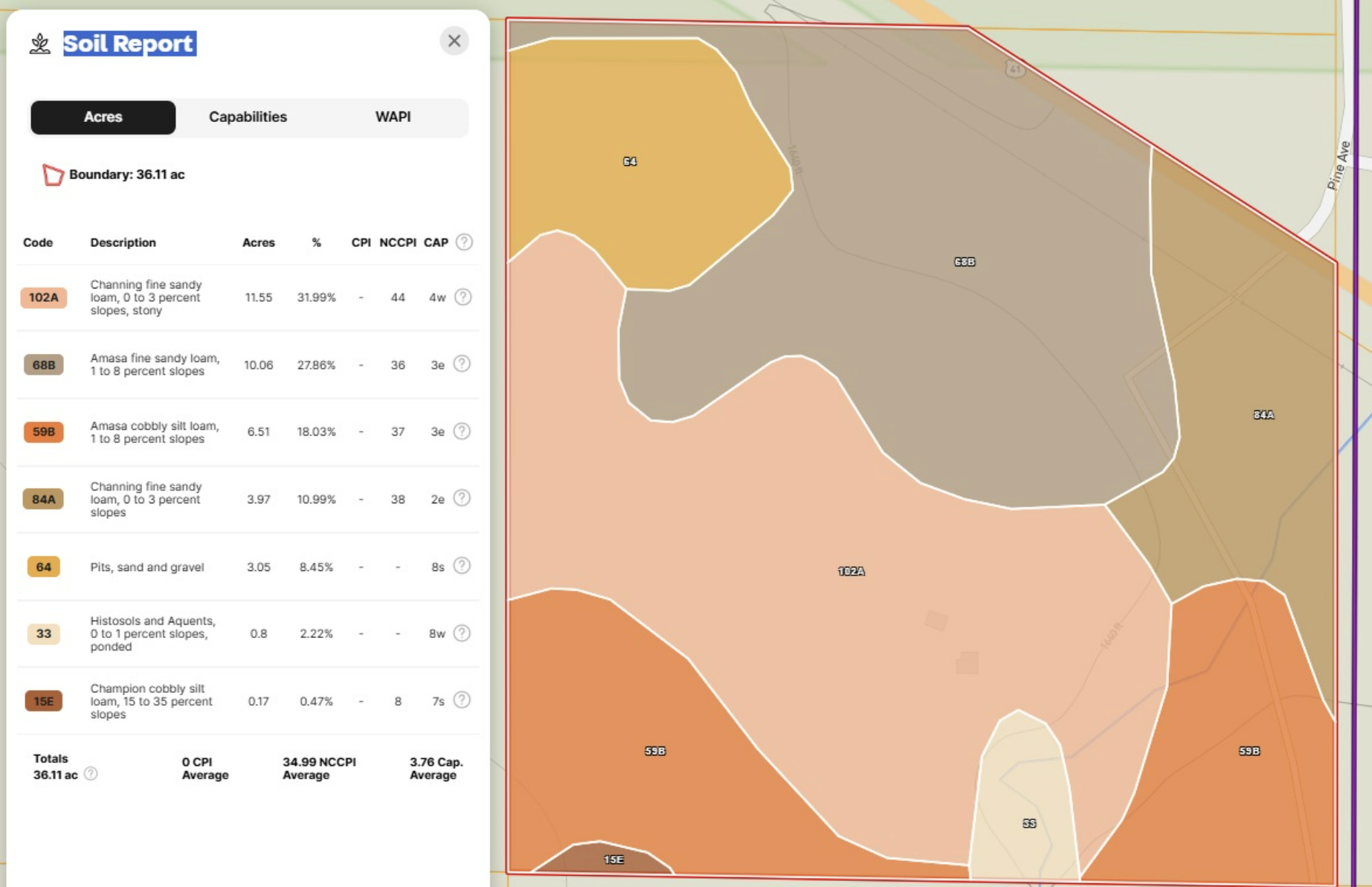Open help icon for 102A row
This screenshot has height=887, width=1372.
[463, 297]
